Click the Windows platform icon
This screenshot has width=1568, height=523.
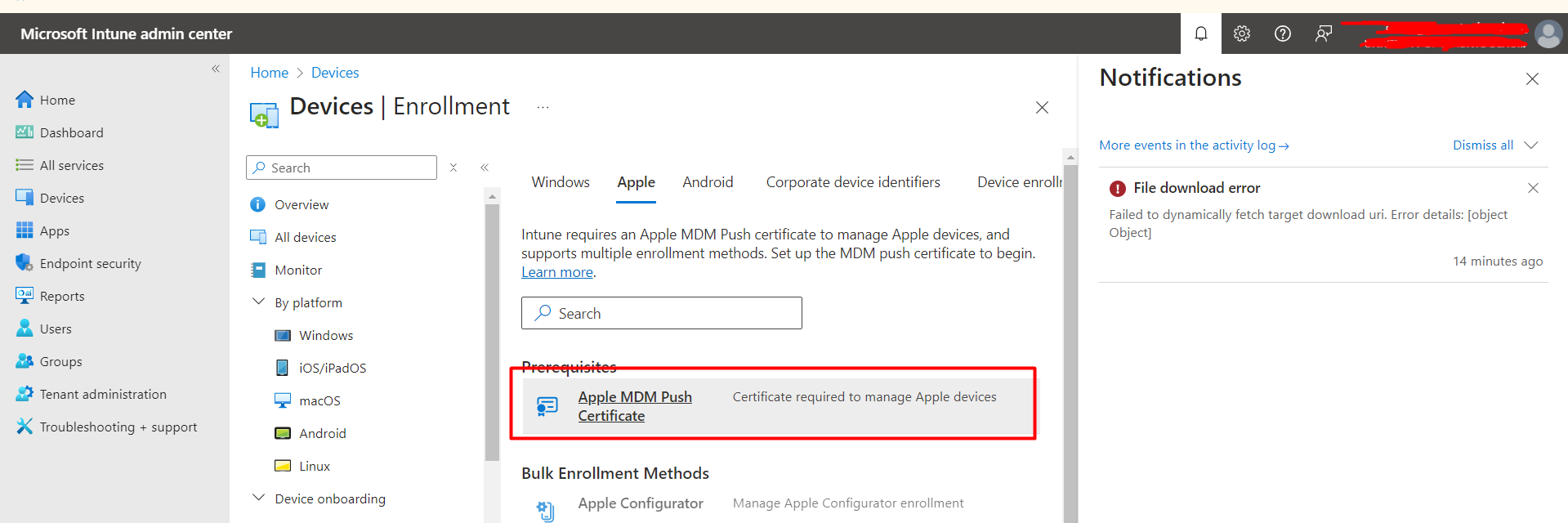point(283,335)
